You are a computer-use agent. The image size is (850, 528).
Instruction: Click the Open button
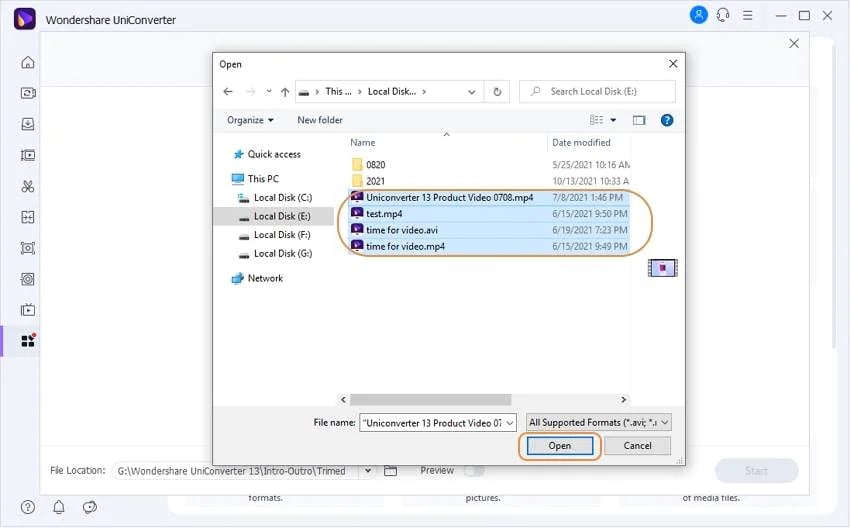[559, 446]
